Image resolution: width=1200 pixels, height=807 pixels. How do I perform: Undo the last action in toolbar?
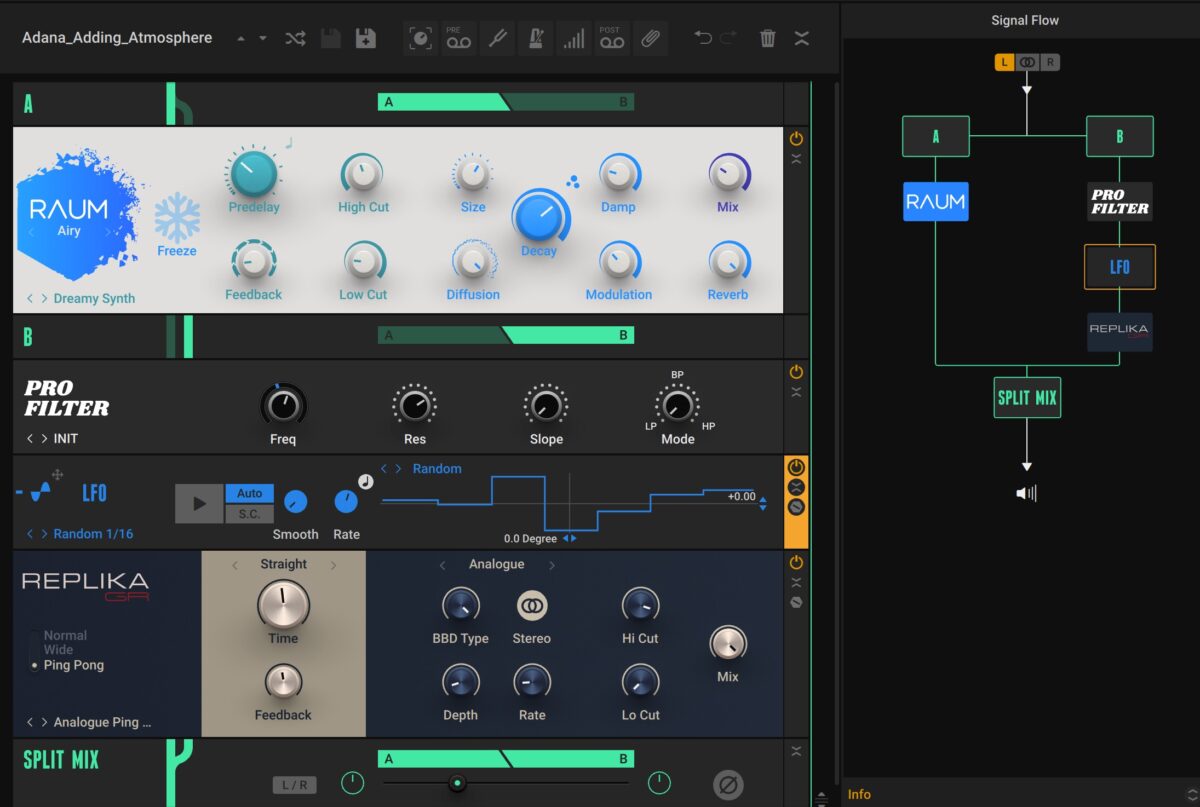[703, 38]
